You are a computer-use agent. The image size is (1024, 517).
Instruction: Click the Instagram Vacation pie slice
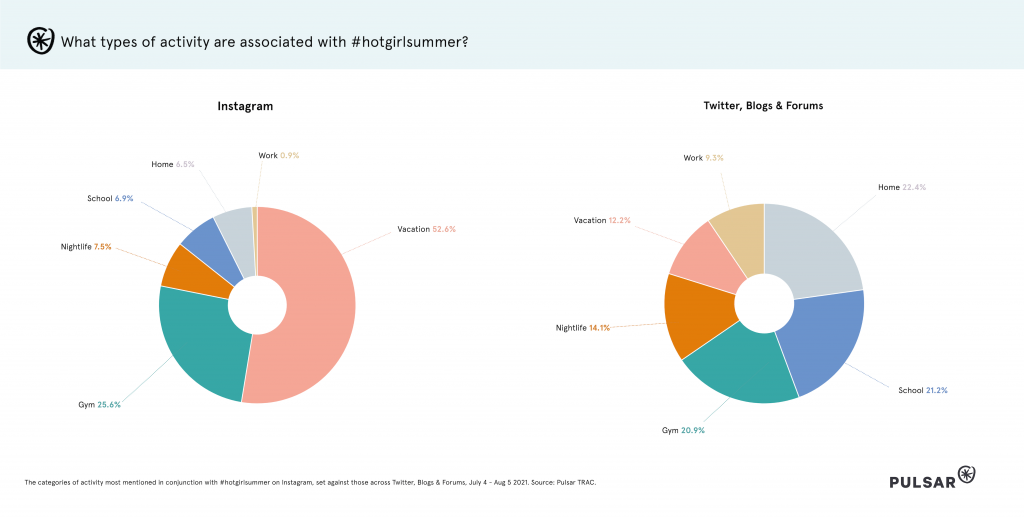coord(310,300)
